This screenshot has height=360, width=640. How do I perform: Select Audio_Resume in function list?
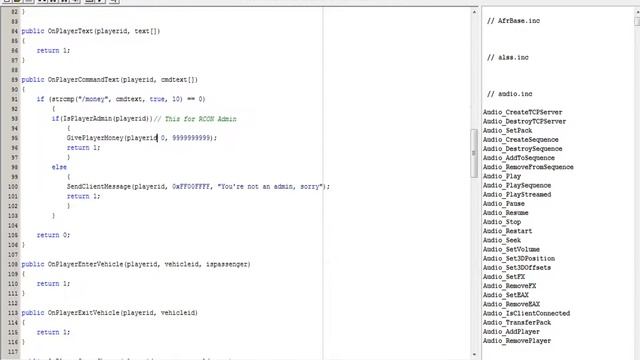point(506,213)
